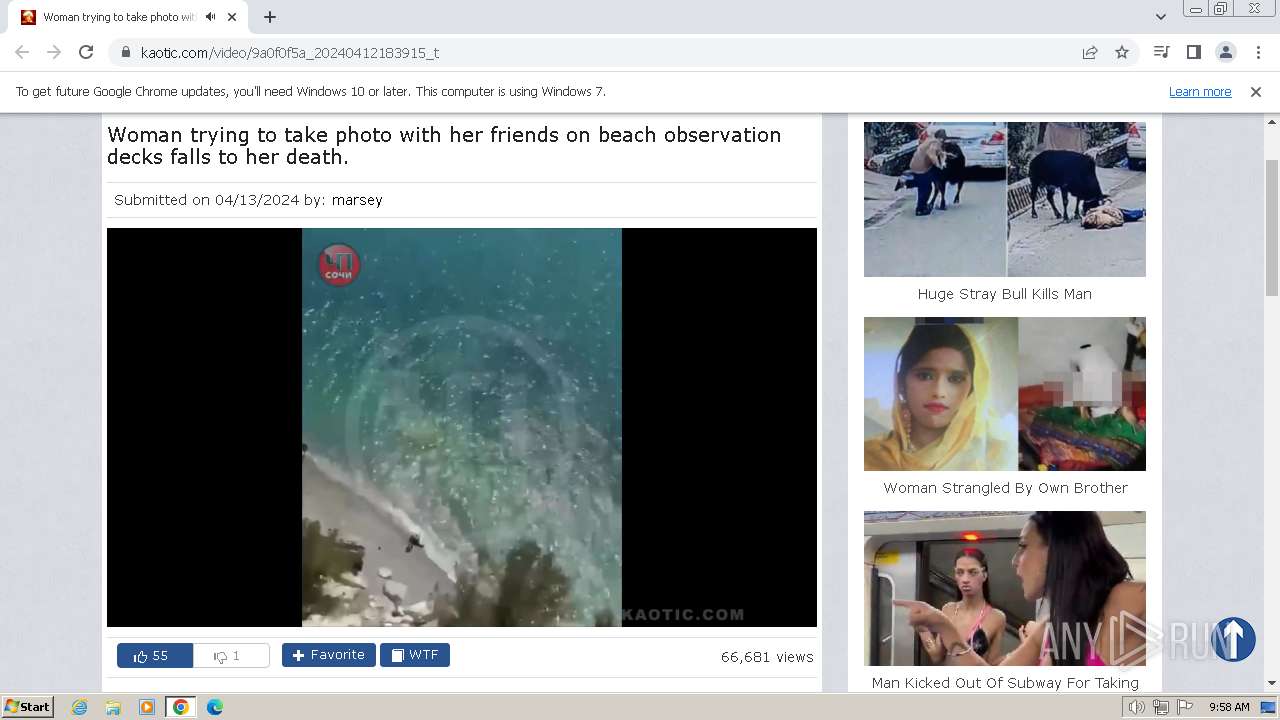Like the video with thumbs up 55
The image size is (1280, 720).
[155, 656]
